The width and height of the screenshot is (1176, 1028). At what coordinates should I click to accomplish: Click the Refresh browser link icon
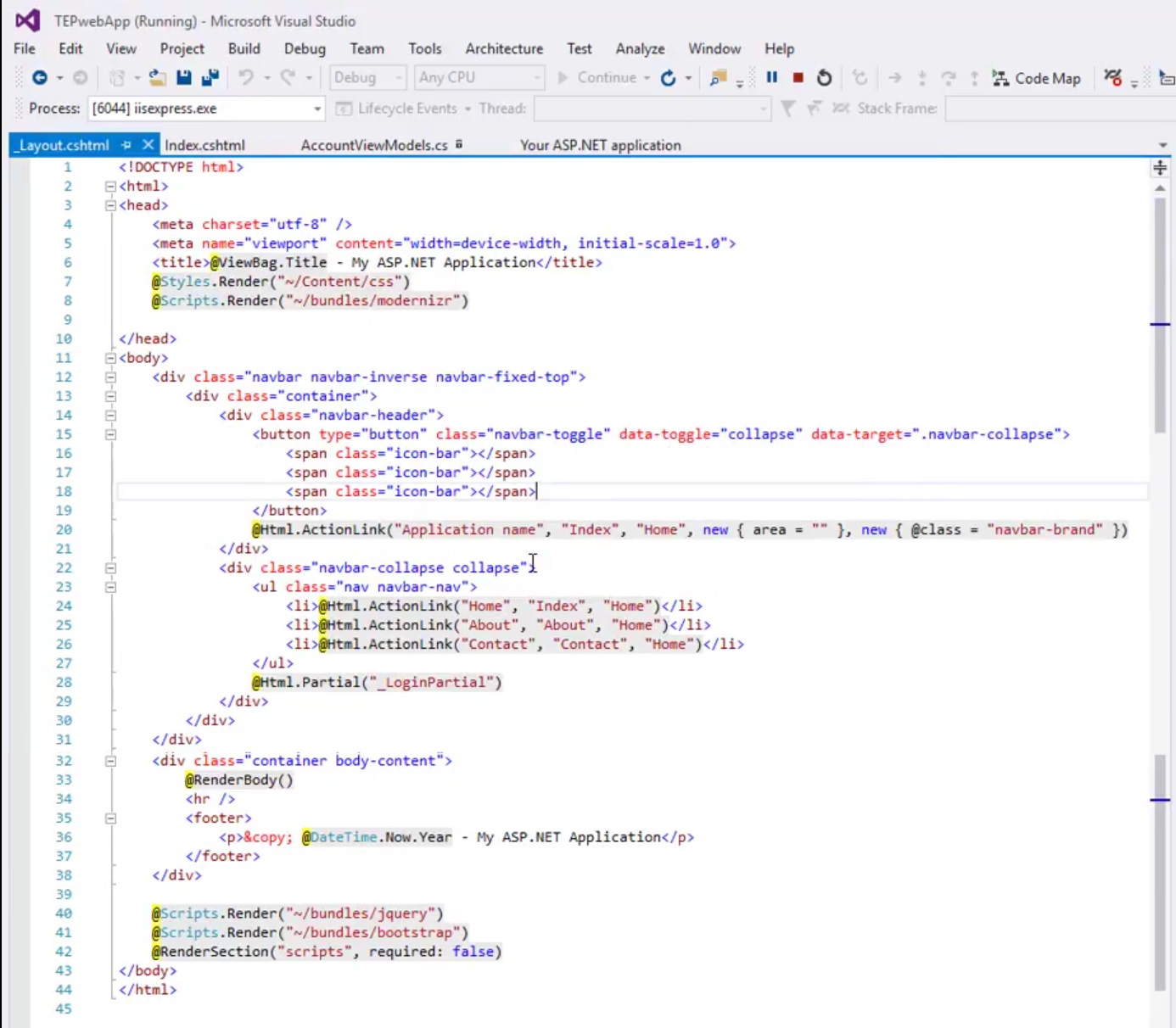pyautogui.click(x=669, y=78)
